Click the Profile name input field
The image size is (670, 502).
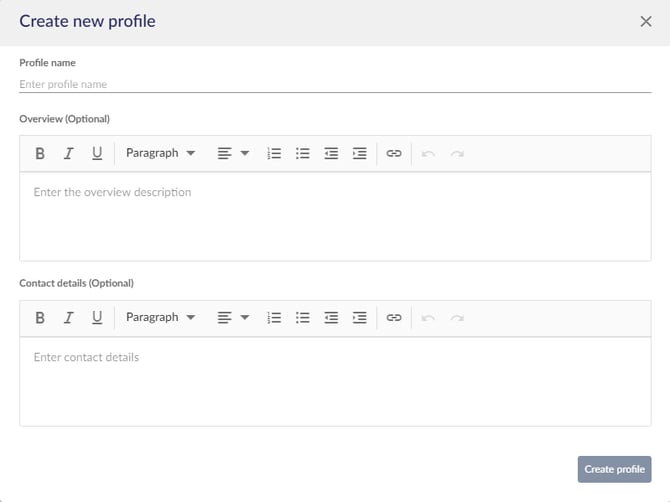(335, 85)
